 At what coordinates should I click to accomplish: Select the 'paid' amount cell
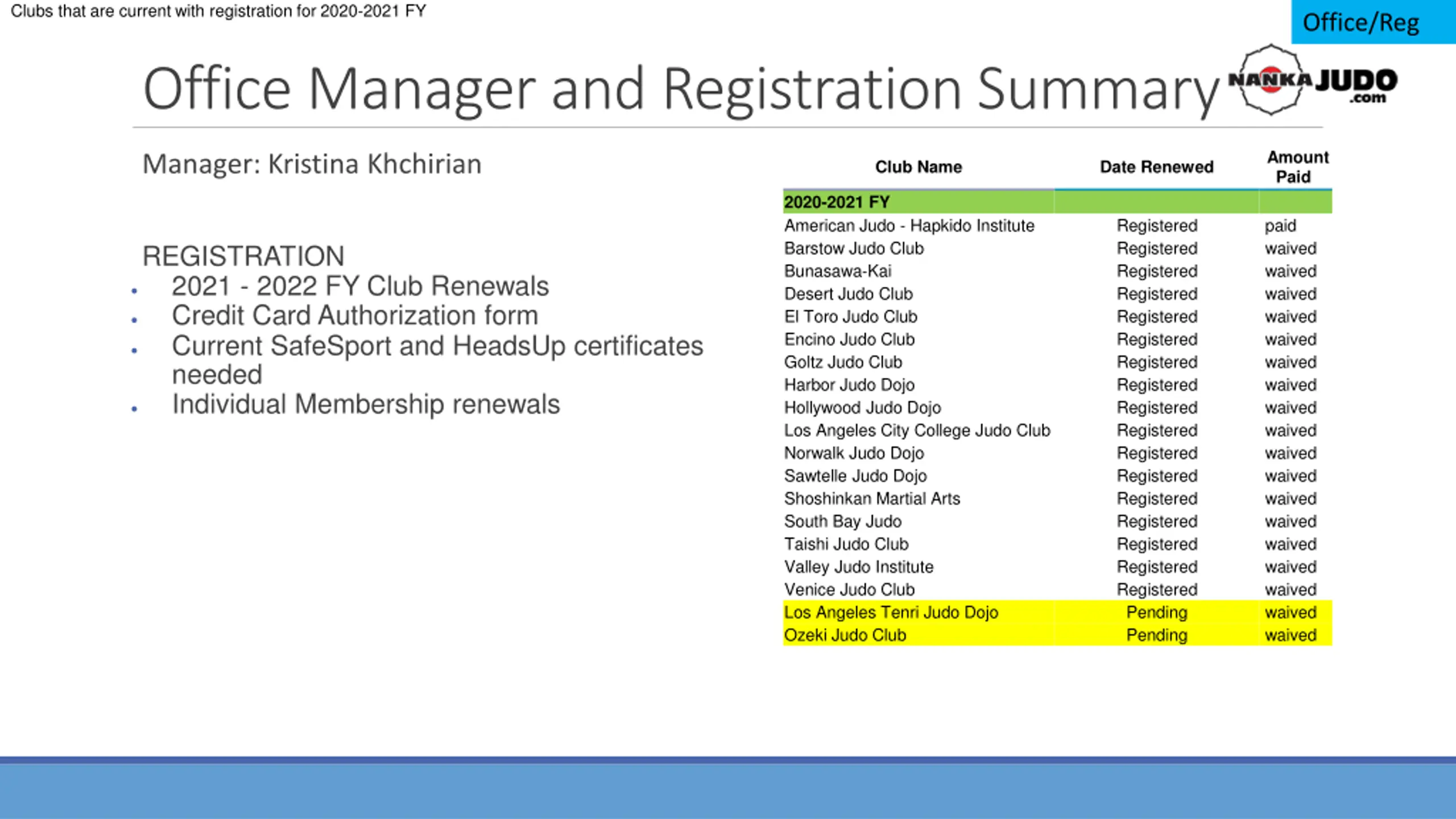pos(1280,226)
